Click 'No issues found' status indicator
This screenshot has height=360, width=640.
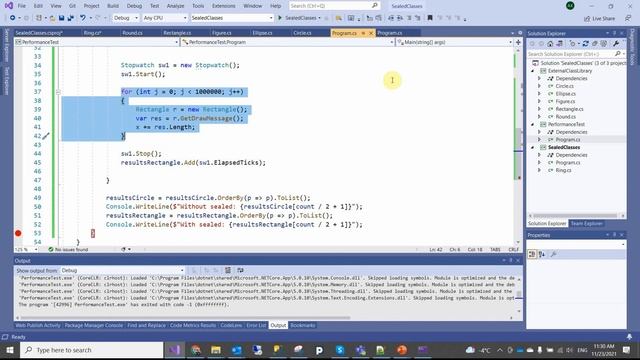[x=68, y=249]
